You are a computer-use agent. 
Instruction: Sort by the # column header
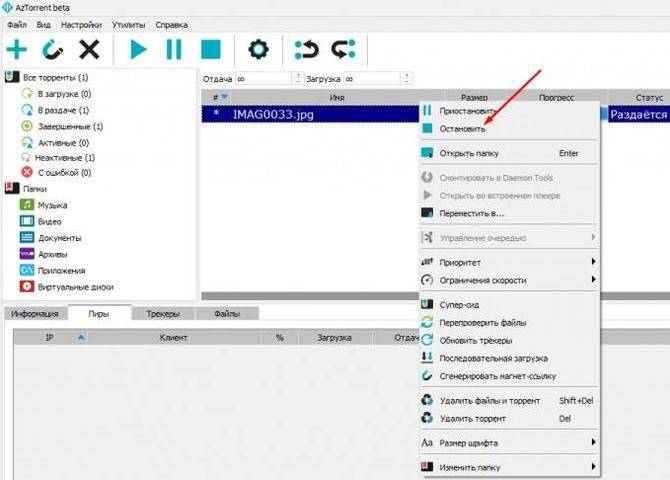pos(215,97)
